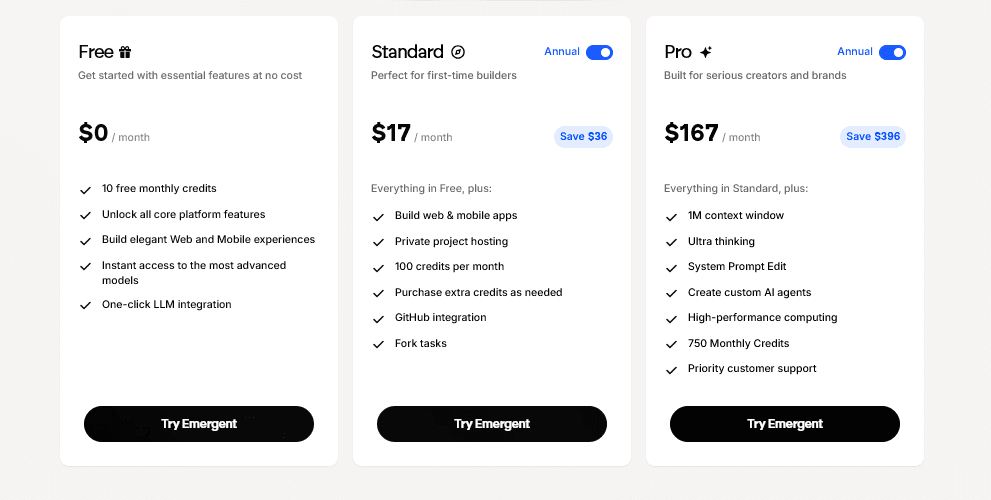Viewport: 991px width, 500px height.
Task: Toggle Annual billing on the Pro plan
Action: click(892, 52)
